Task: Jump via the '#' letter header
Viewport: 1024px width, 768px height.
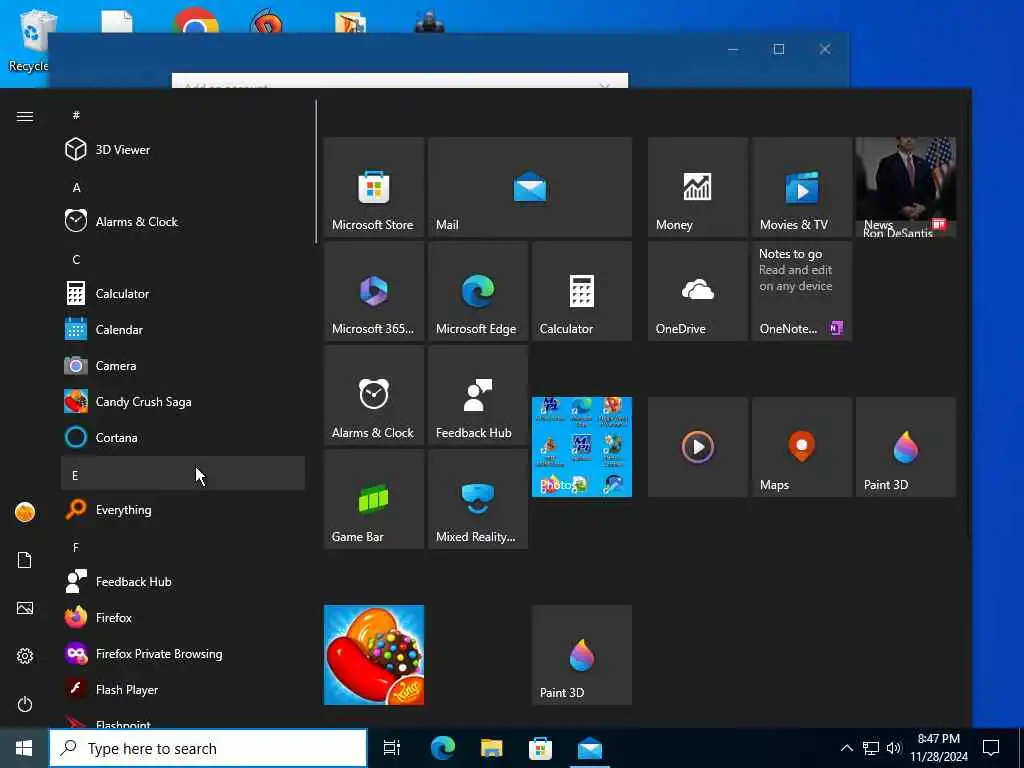Action: coord(183,115)
